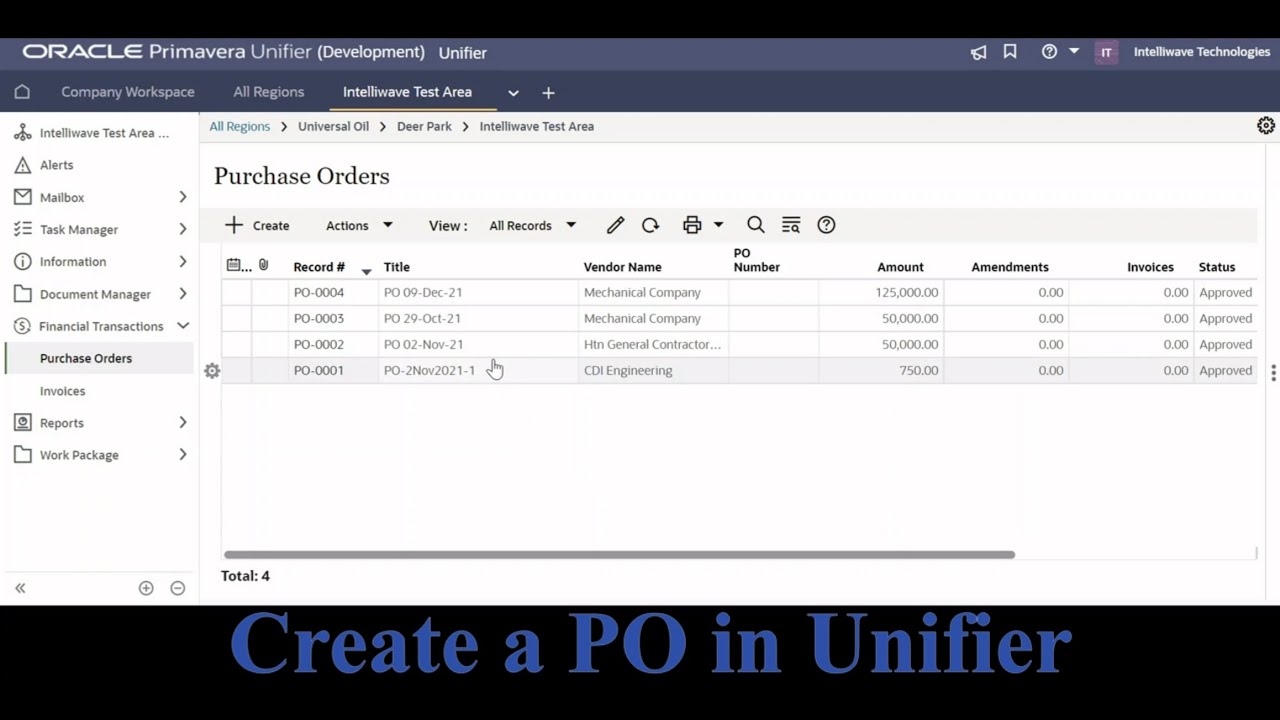The width and height of the screenshot is (1280, 720).
Task: Select the Intelliwave Test Area tab
Action: tap(407, 92)
